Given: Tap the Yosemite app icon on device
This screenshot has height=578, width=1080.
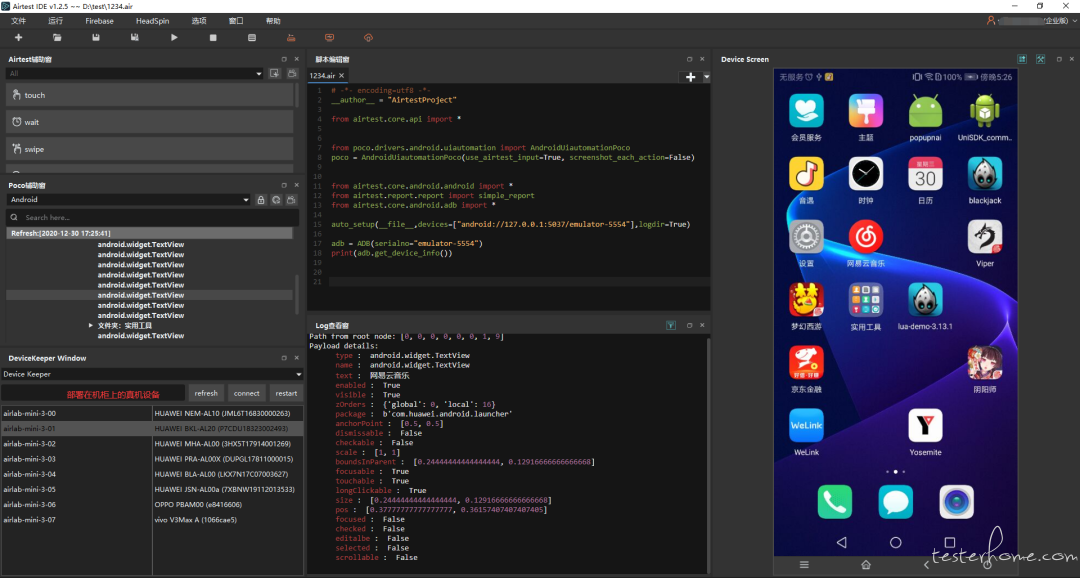Looking at the screenshot, I should point(925,426).
